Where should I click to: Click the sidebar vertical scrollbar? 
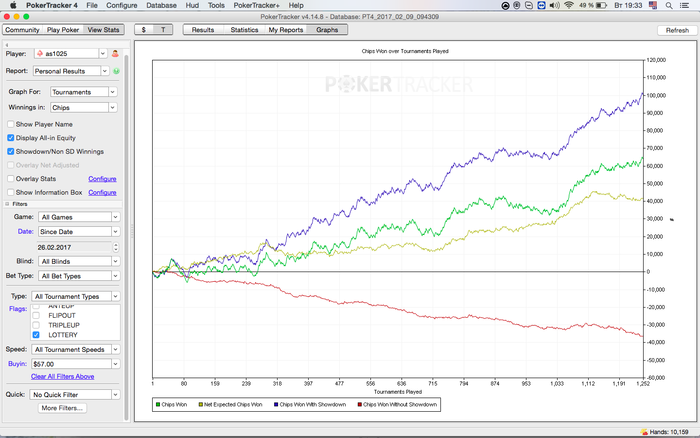click(126, 237)
